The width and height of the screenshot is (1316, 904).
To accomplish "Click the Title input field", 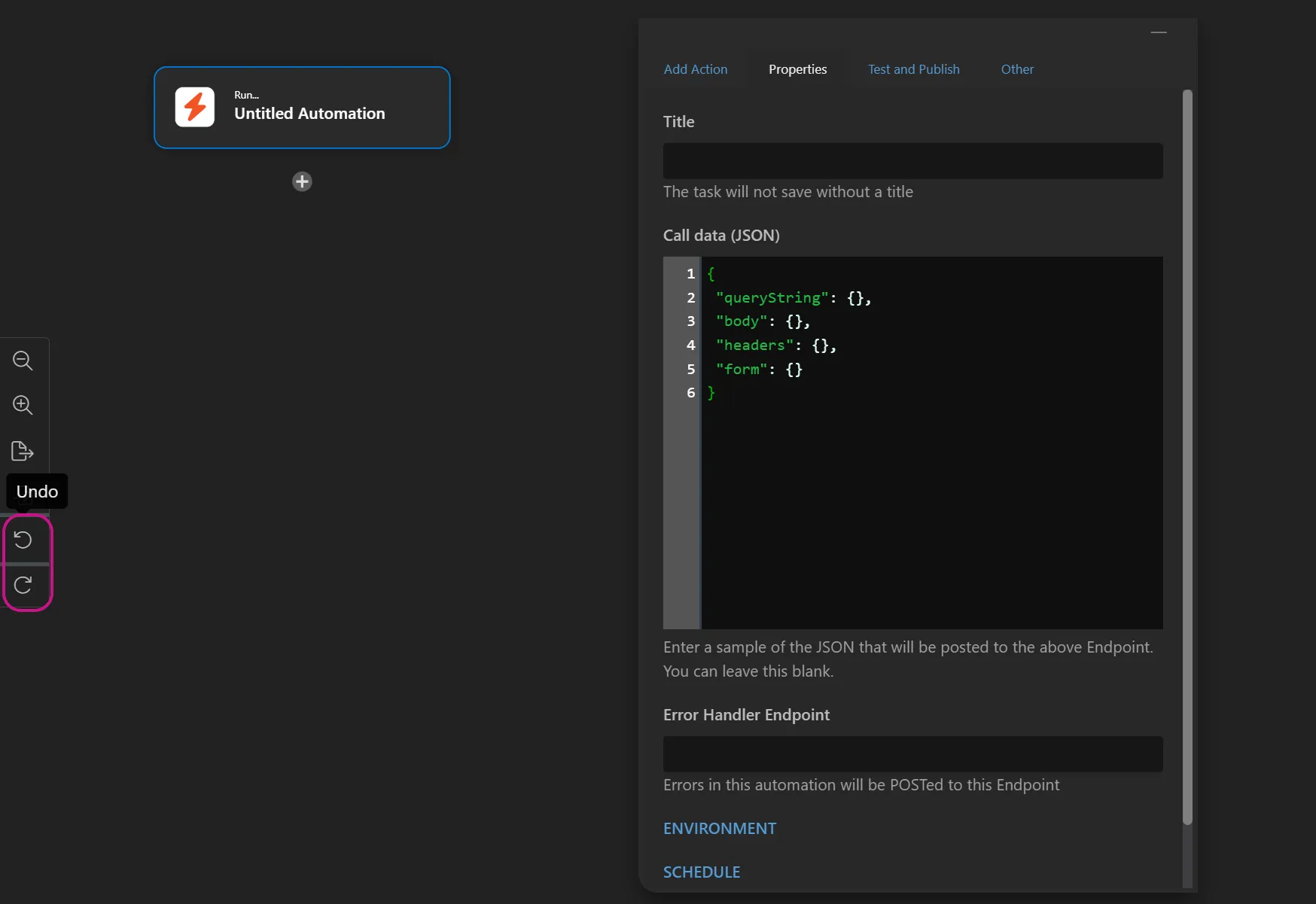I will 913,161.
